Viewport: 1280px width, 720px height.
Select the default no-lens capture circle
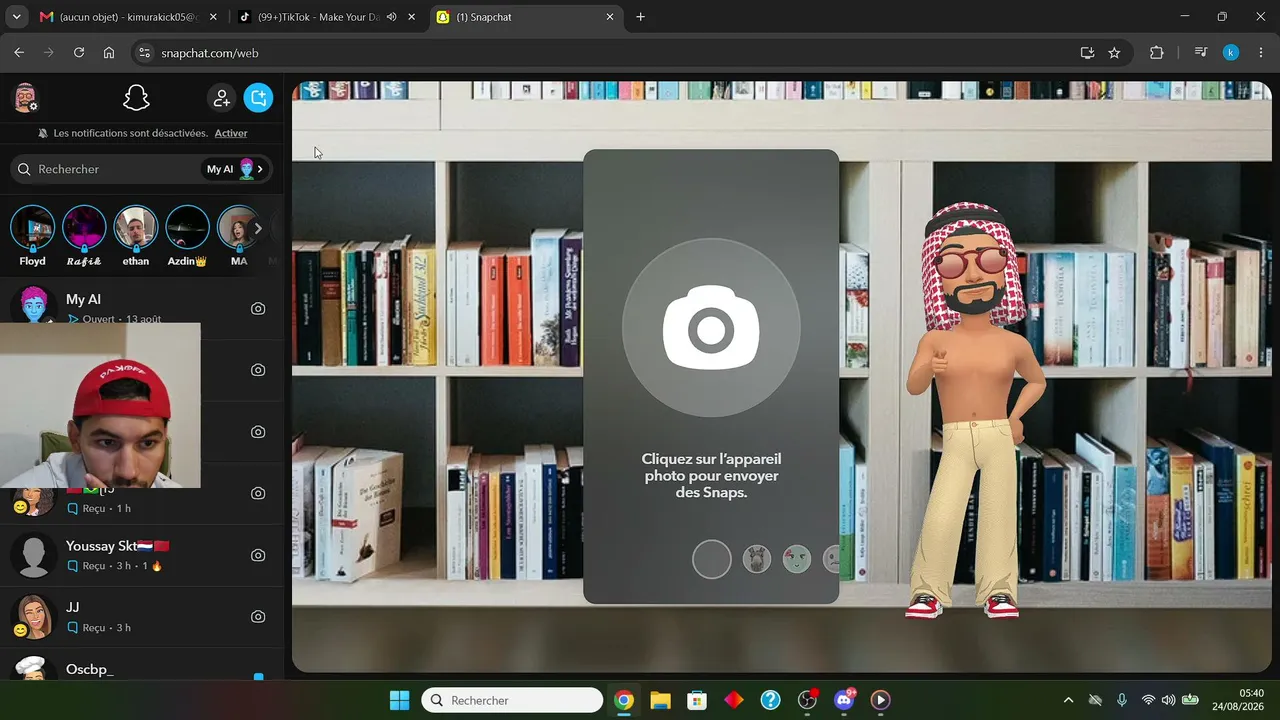(712, 559)
